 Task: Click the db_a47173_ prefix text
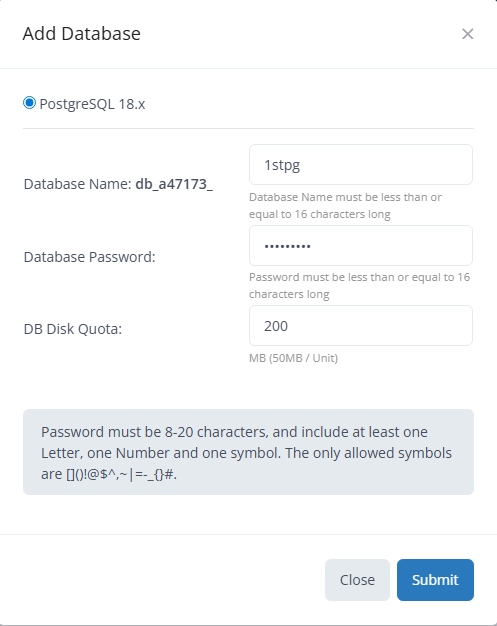(174, 184)
